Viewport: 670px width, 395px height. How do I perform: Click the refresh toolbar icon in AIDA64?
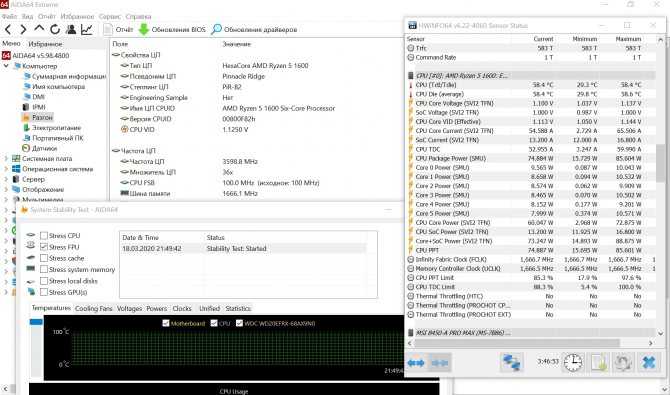point(55,29)
